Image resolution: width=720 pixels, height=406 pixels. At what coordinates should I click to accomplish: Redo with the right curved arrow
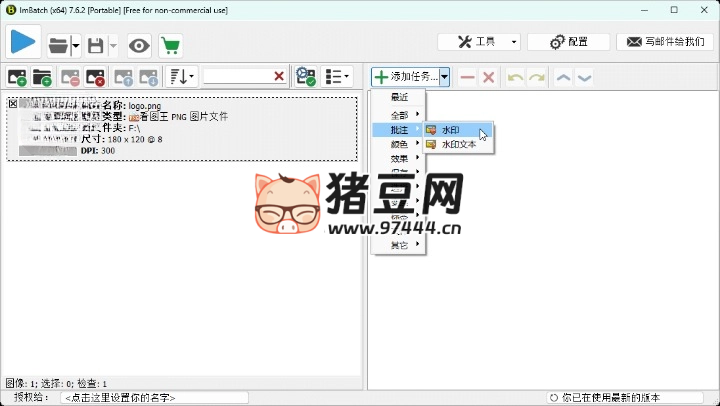click(x=536, y=77)
